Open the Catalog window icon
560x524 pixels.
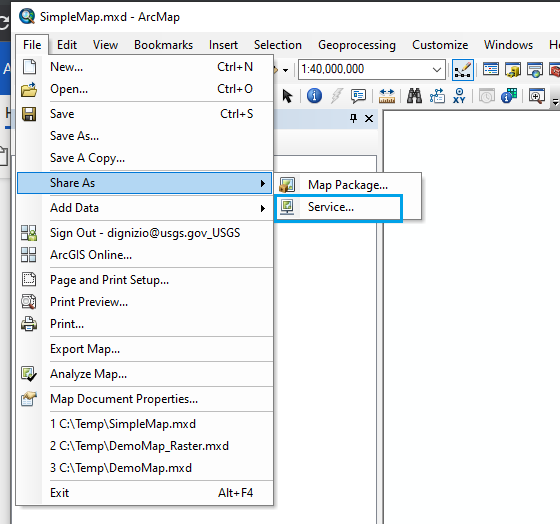point(513,70)
